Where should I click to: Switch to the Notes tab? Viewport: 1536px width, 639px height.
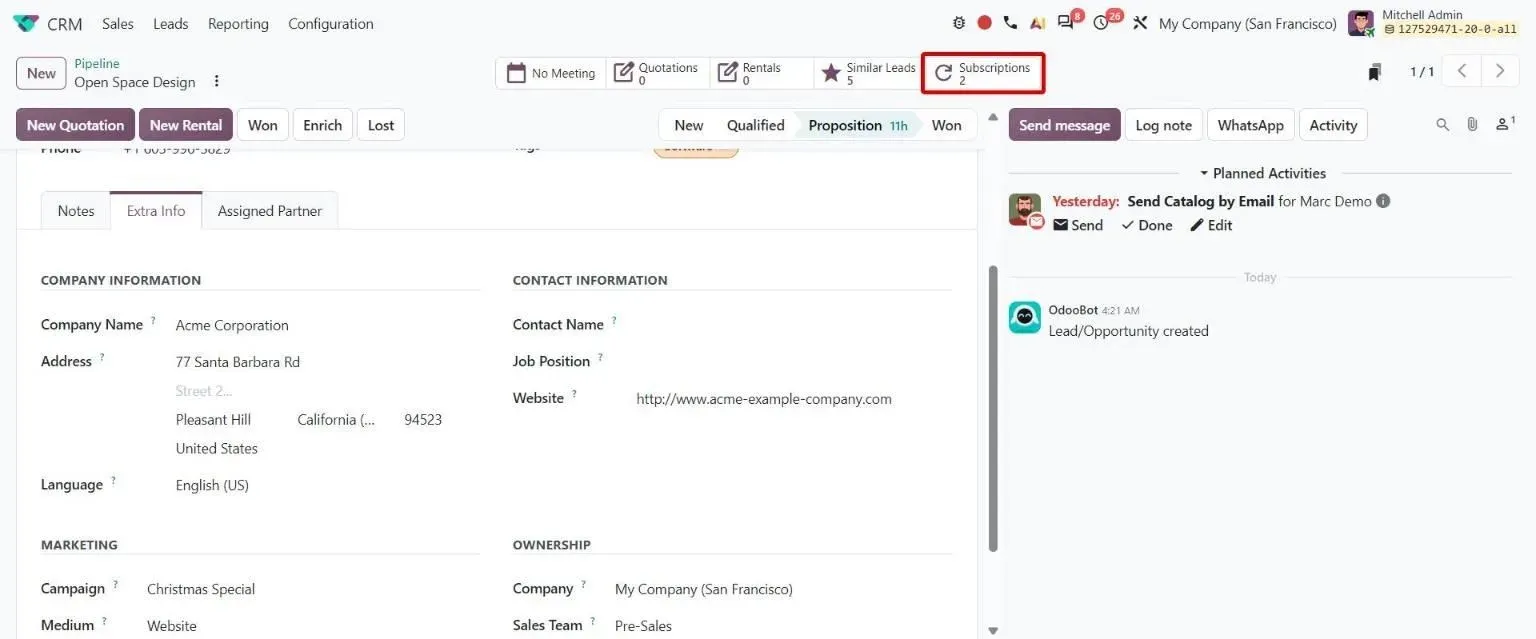[76, 211]
